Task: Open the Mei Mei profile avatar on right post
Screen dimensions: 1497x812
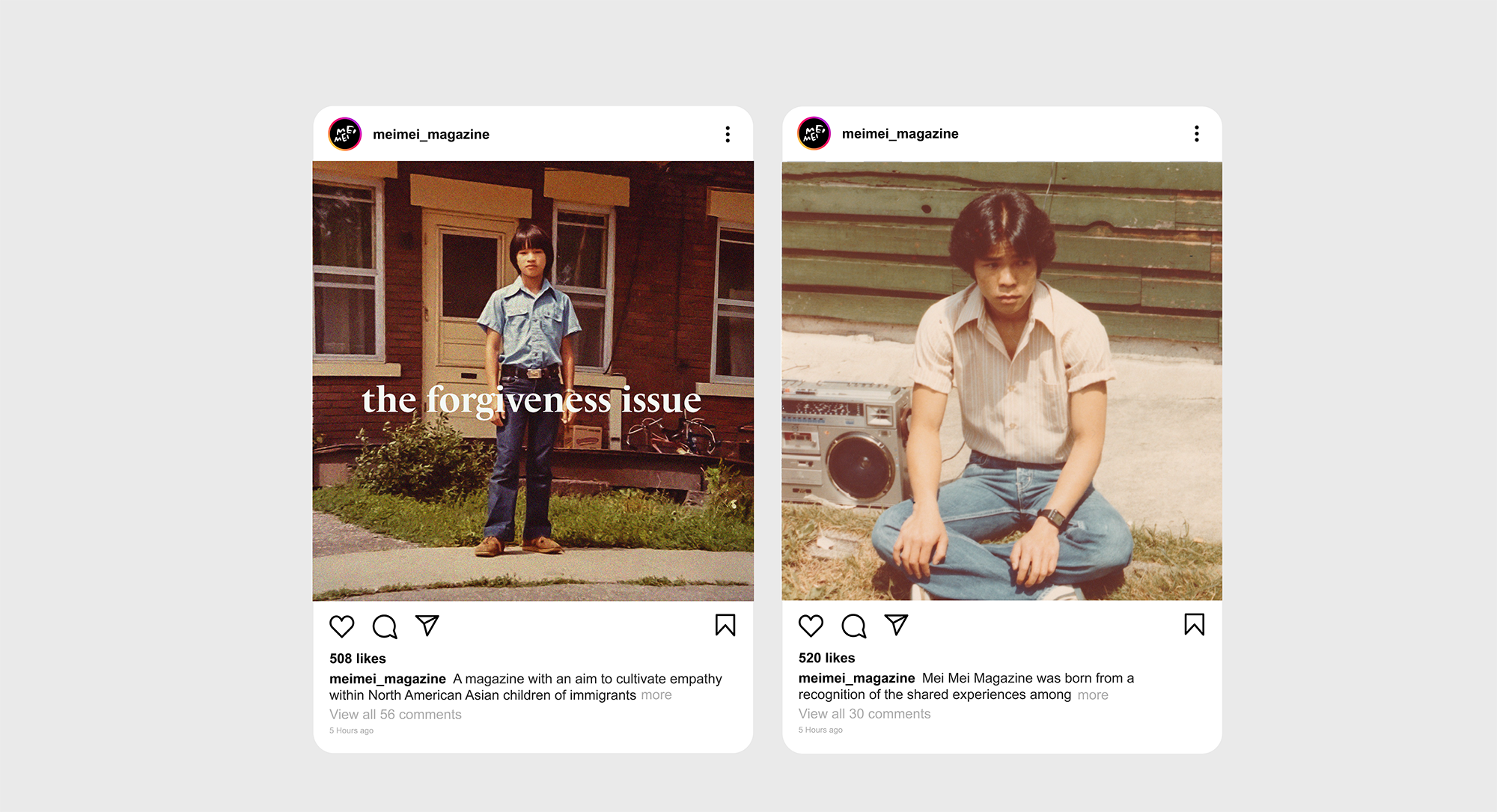Action: click(814, 133)
